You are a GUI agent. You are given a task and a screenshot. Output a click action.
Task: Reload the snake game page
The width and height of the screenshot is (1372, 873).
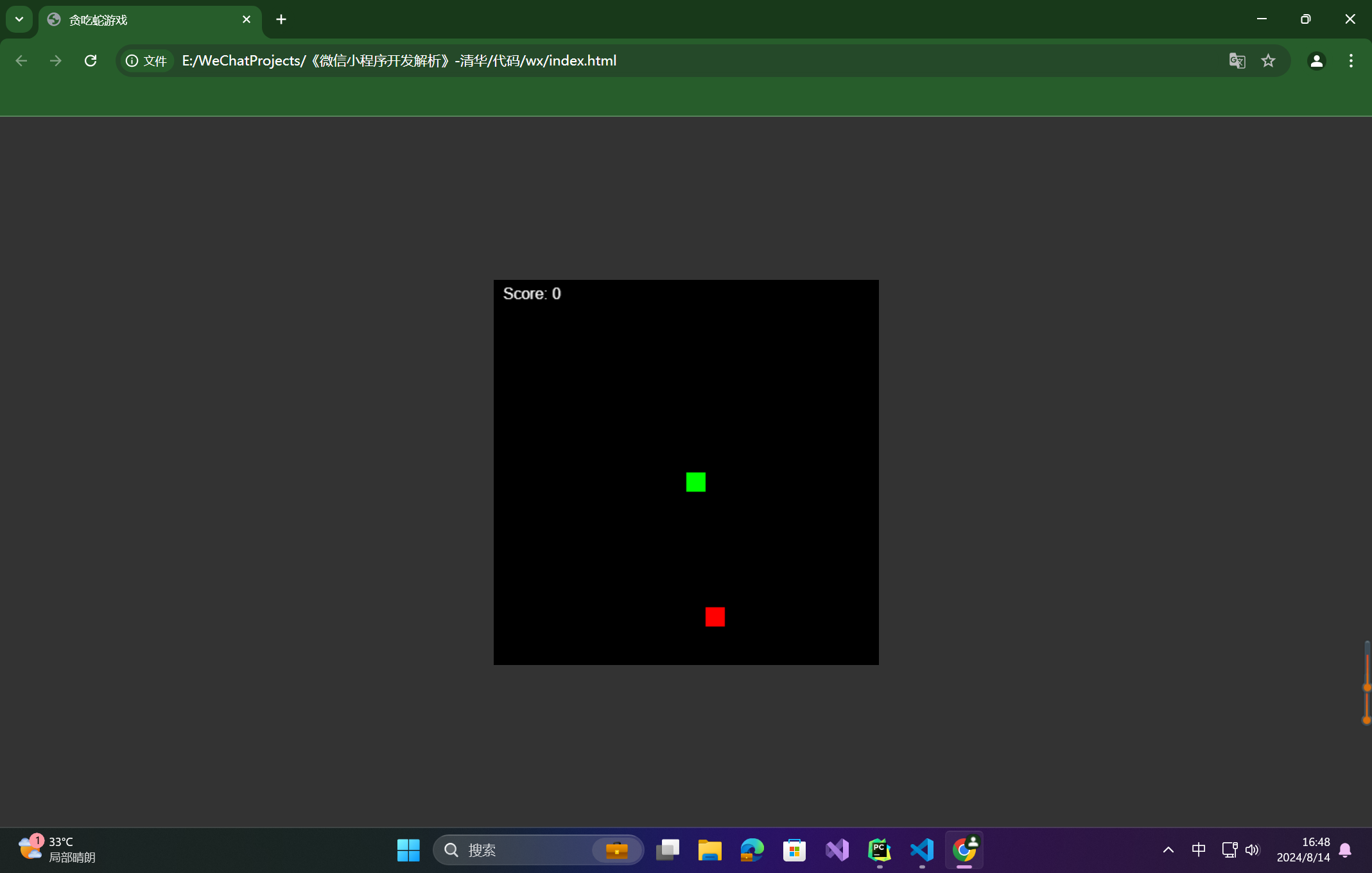click(91, 60)
